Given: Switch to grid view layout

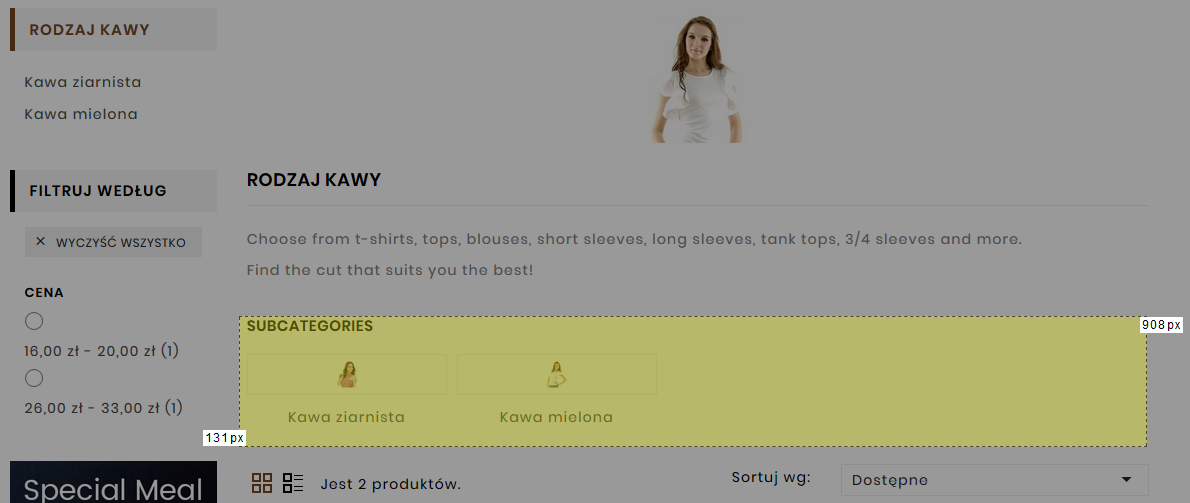Looking at the screenshot, I should 262,484.
